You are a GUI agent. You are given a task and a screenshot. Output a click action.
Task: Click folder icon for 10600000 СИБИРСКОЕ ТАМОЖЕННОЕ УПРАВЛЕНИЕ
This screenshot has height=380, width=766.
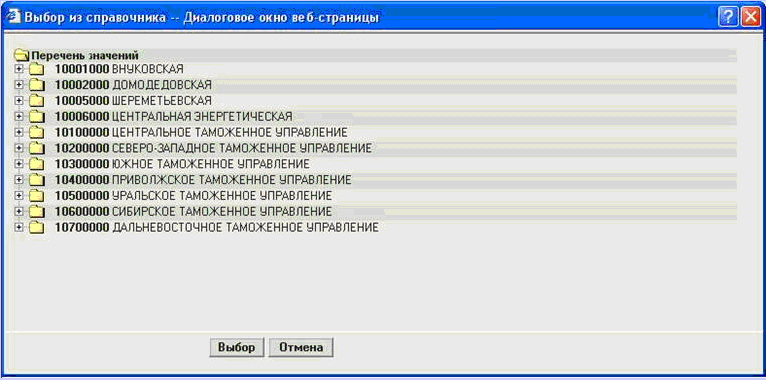pos(37,211)
